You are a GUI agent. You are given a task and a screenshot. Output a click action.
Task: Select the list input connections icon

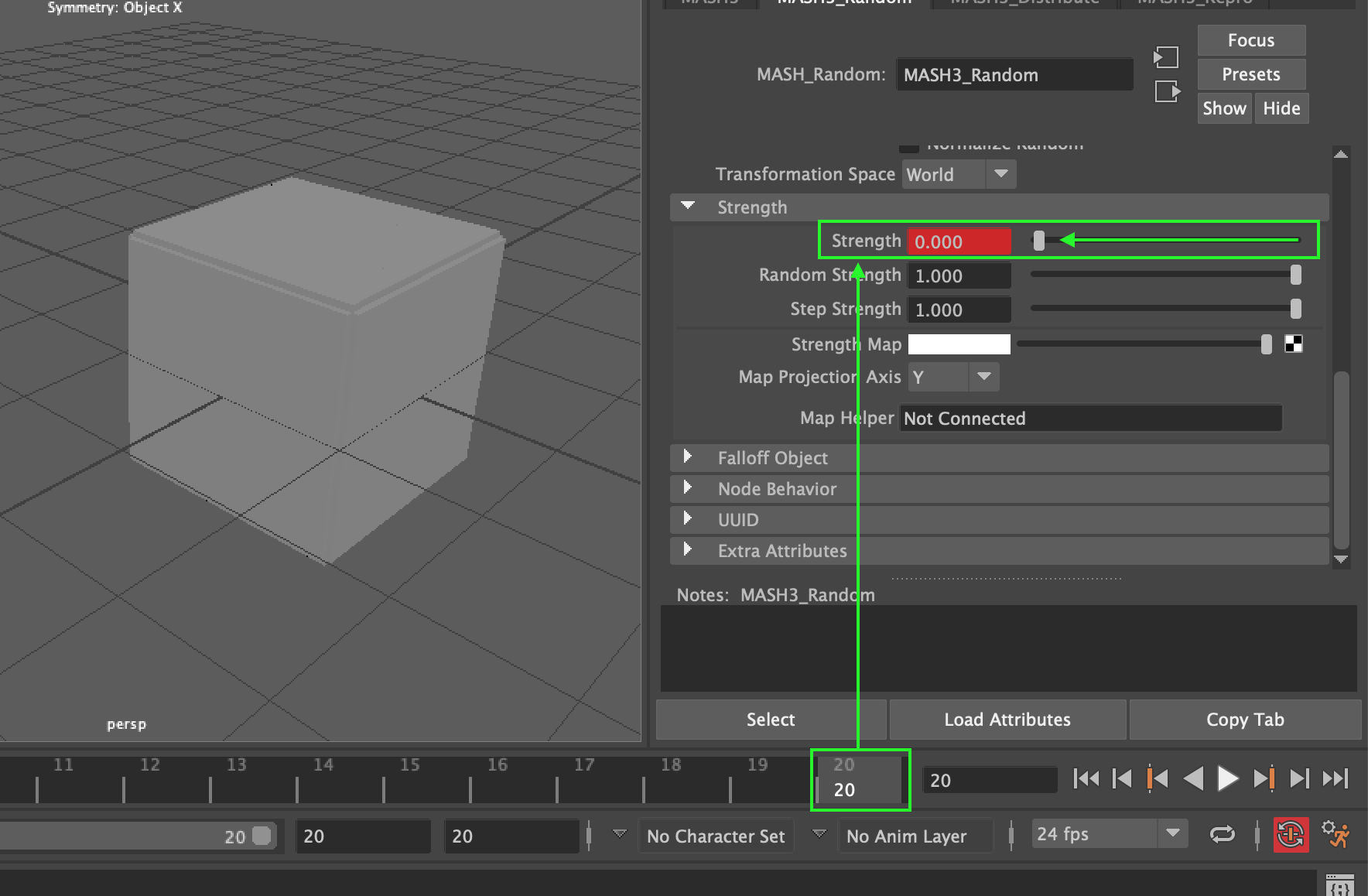click(x=1166, y=56)
